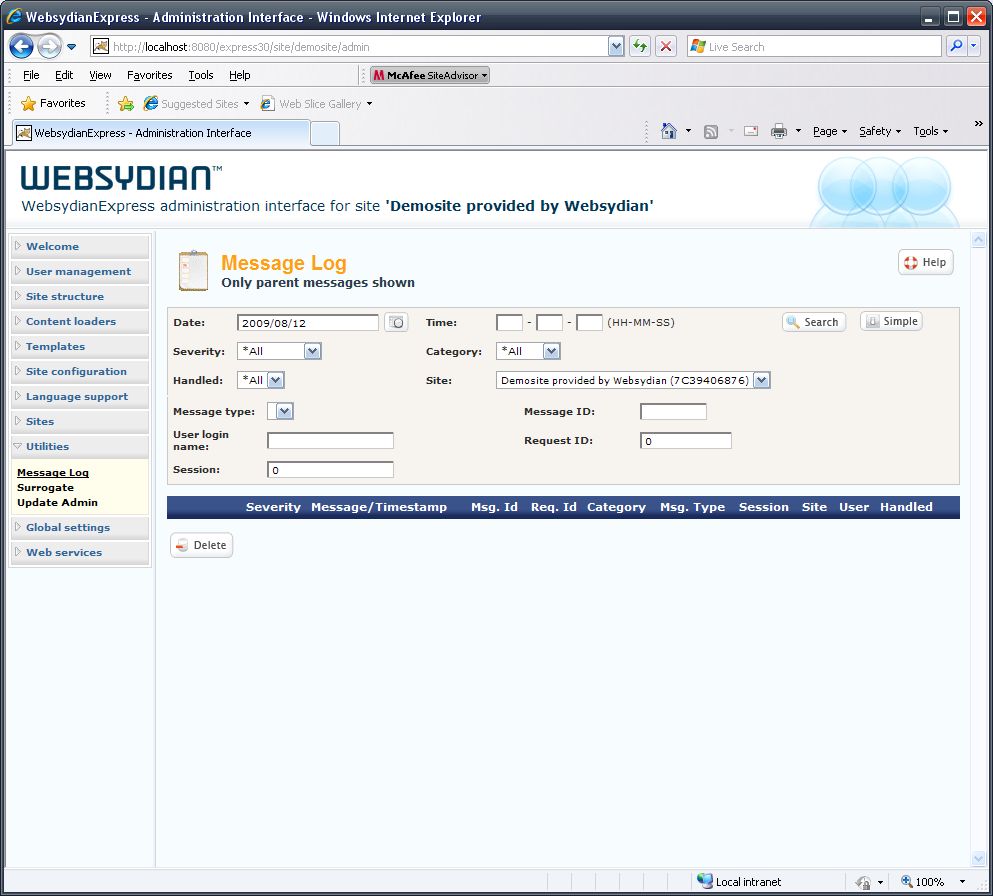Click the Session input field
Viewport: 993px width, 896px height.
click(331, 470)
